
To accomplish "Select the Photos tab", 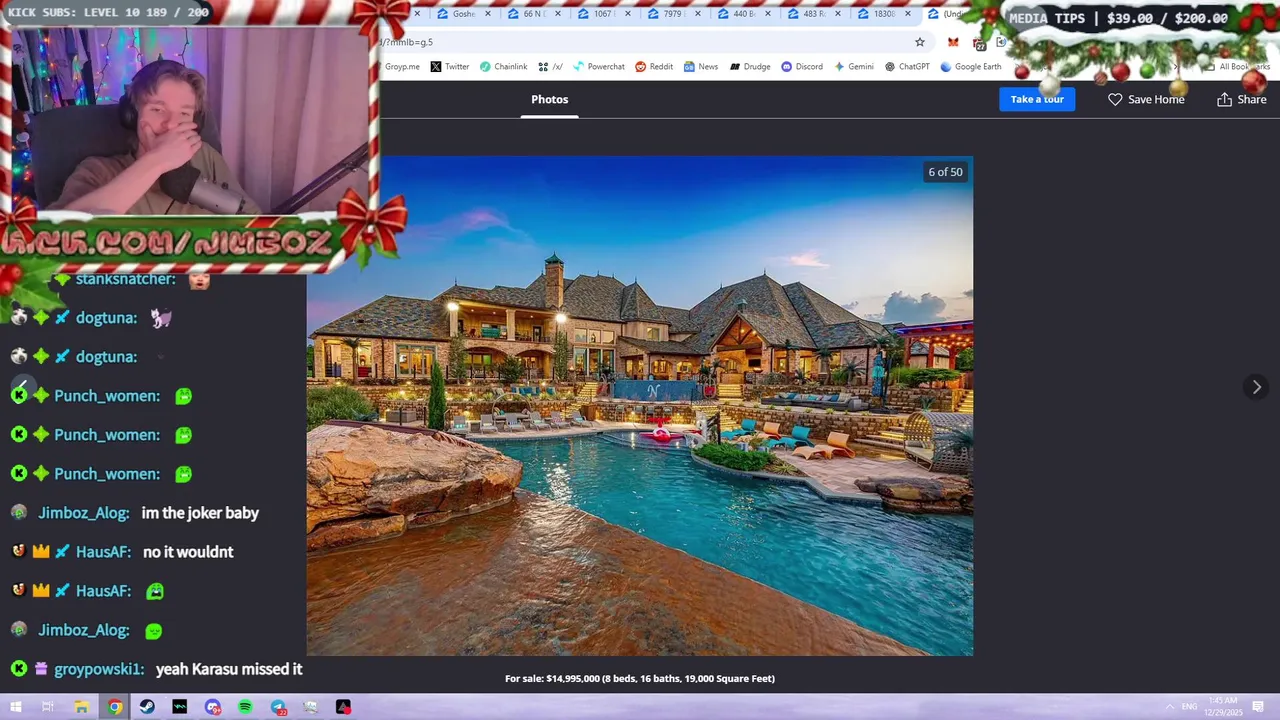I will tap(549, 99).
